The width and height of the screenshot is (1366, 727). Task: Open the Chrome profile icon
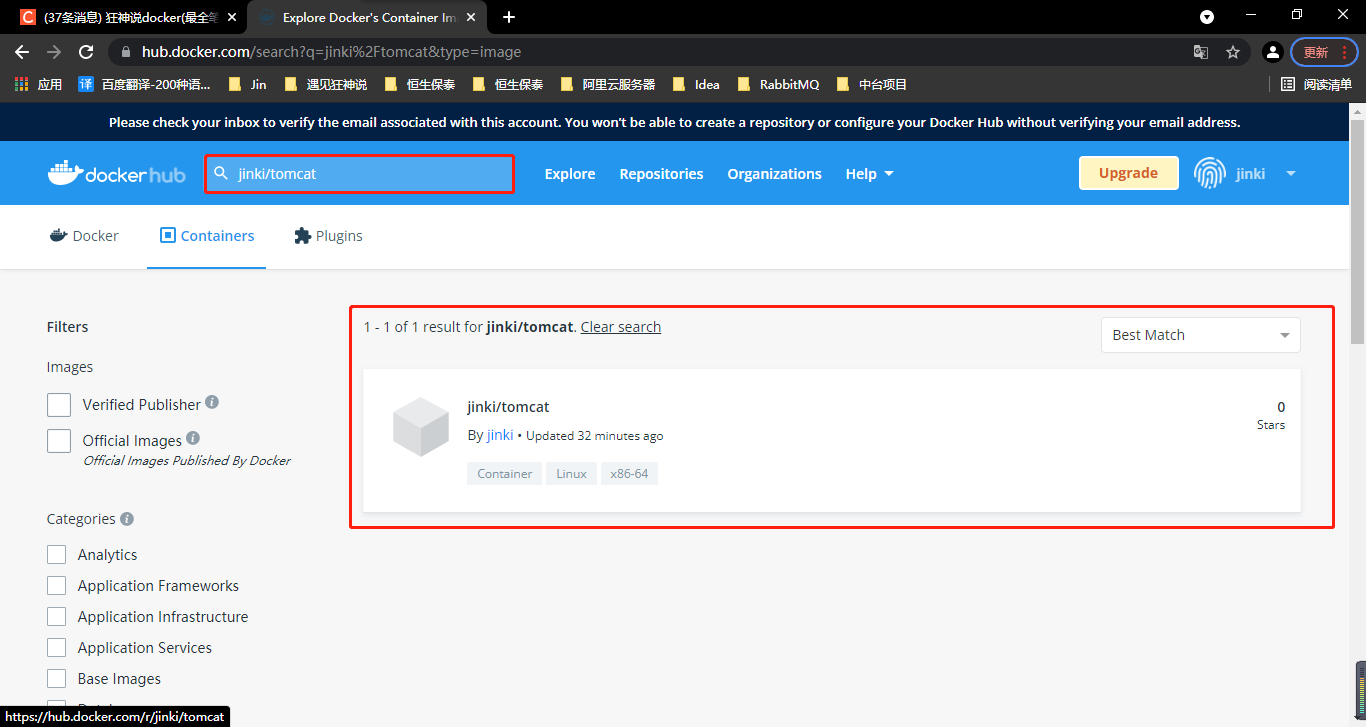1272,52
